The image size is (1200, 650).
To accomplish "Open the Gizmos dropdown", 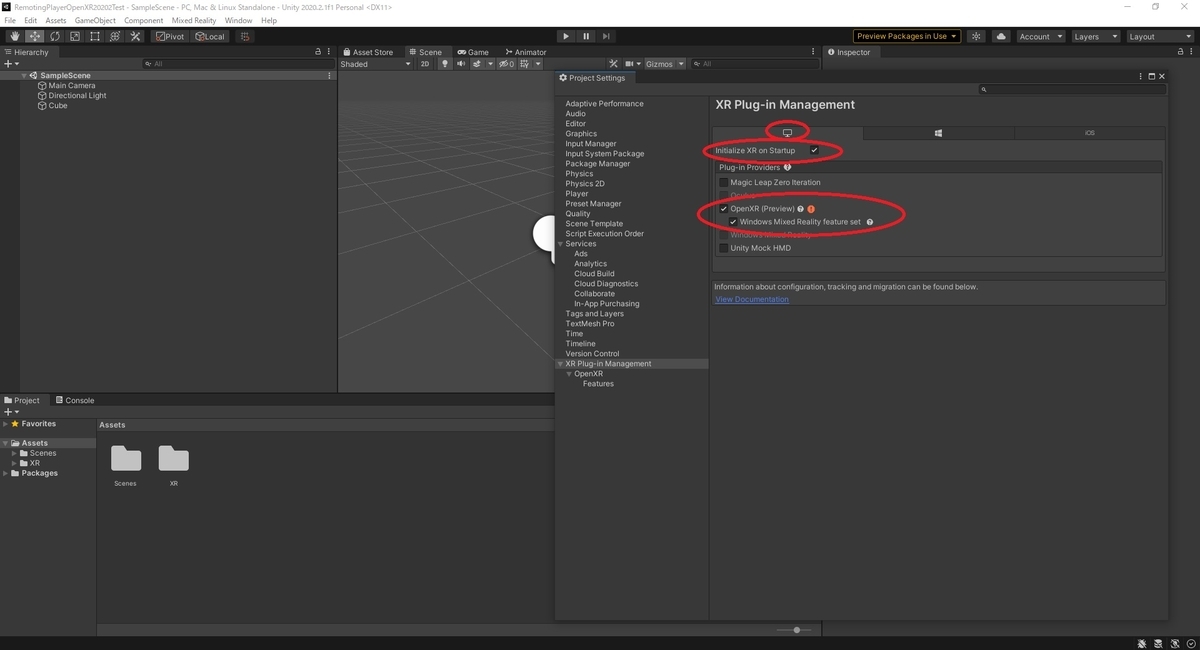I will [665, 64].
